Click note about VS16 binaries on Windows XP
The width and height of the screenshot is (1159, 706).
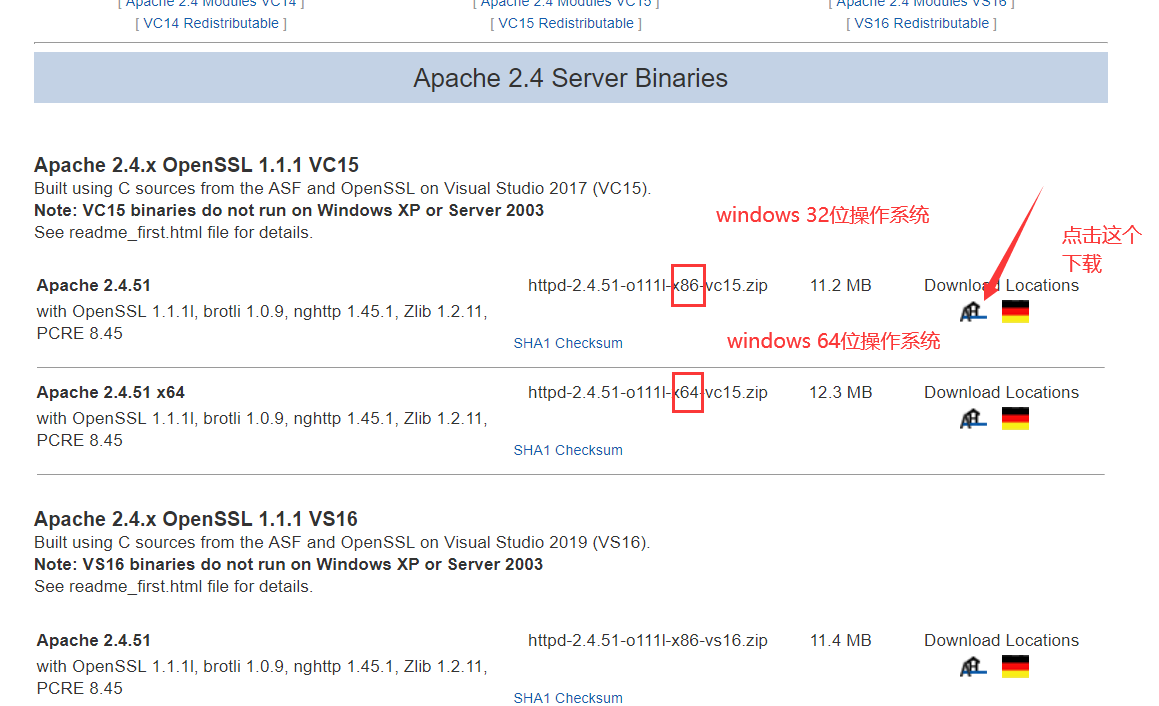tap(288, 565)
